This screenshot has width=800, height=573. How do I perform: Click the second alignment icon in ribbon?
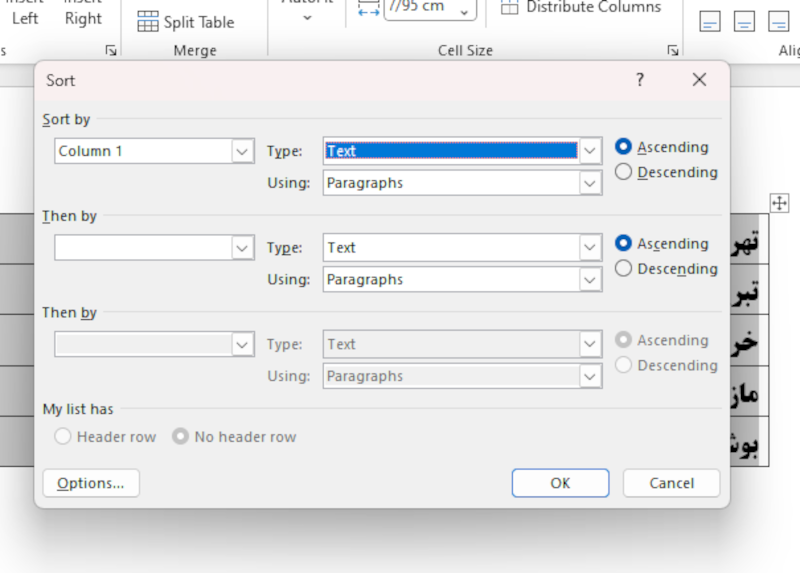click(x=744, y=22)
